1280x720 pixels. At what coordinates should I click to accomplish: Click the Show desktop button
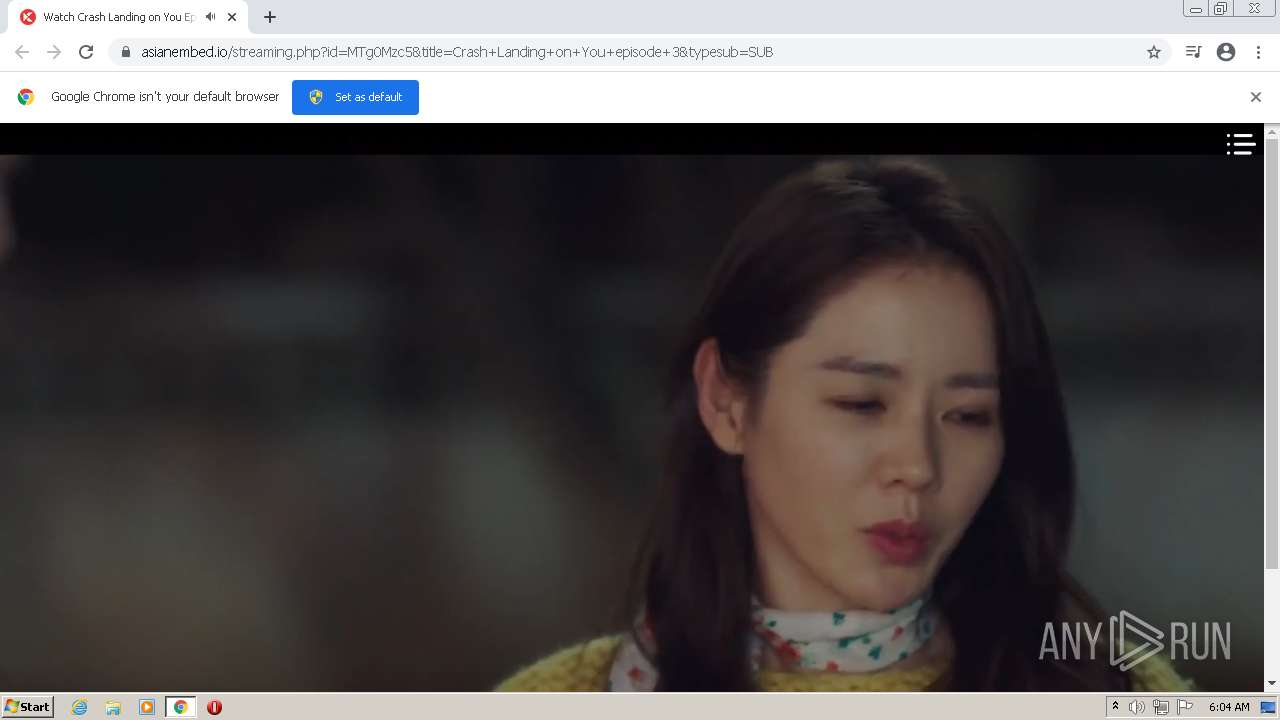click(x=1268, y=707)
